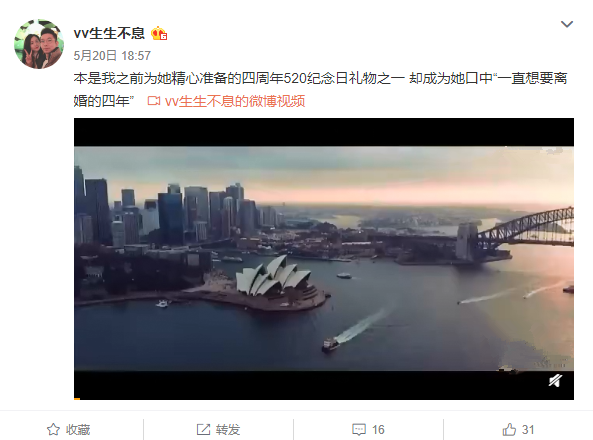Image resolution: width=593 pixels, height=440 pixels.
Task: Click the star 收藏 icon
Action: [53, 429]
